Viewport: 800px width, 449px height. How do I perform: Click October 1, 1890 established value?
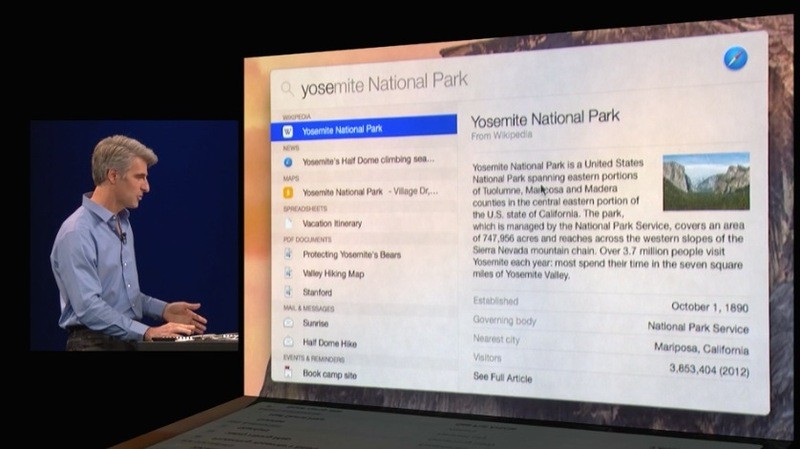coord(710,307)
